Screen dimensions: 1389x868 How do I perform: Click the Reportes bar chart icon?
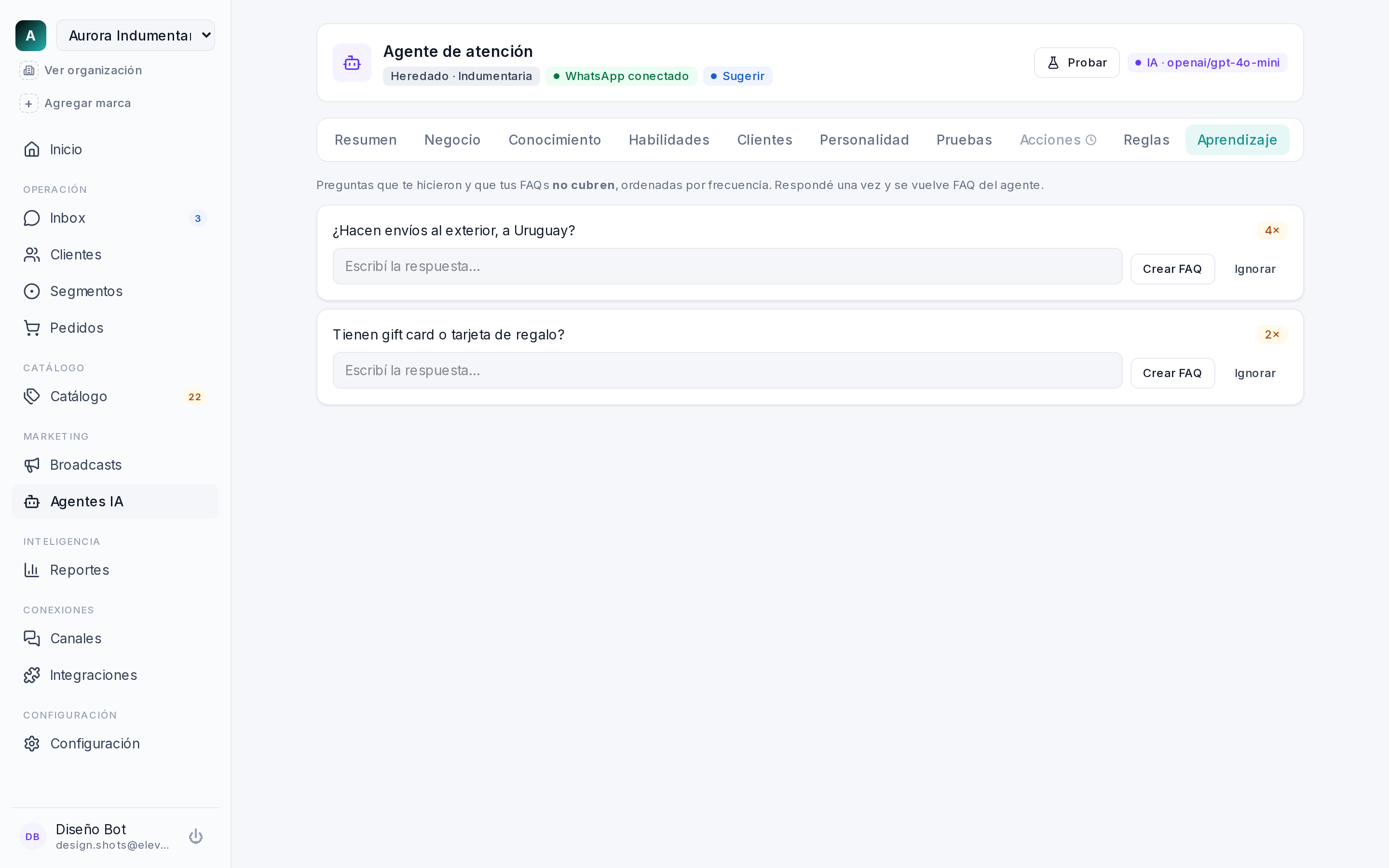31,570
